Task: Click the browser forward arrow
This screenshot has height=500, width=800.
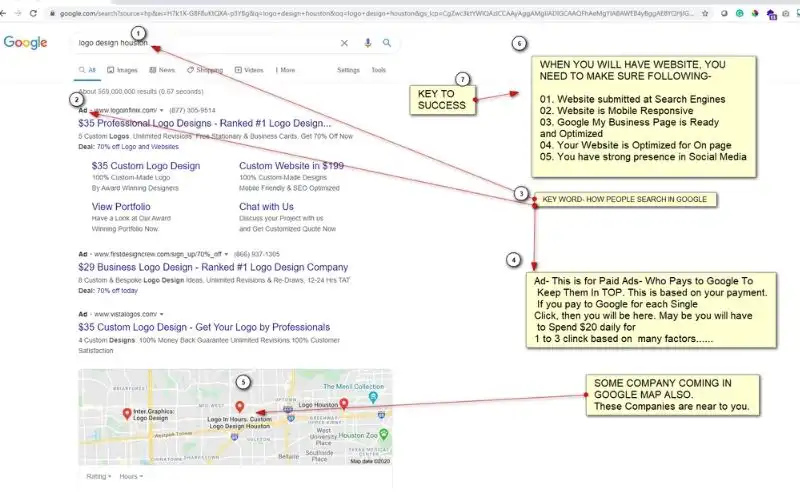Action: pos(18,13)
